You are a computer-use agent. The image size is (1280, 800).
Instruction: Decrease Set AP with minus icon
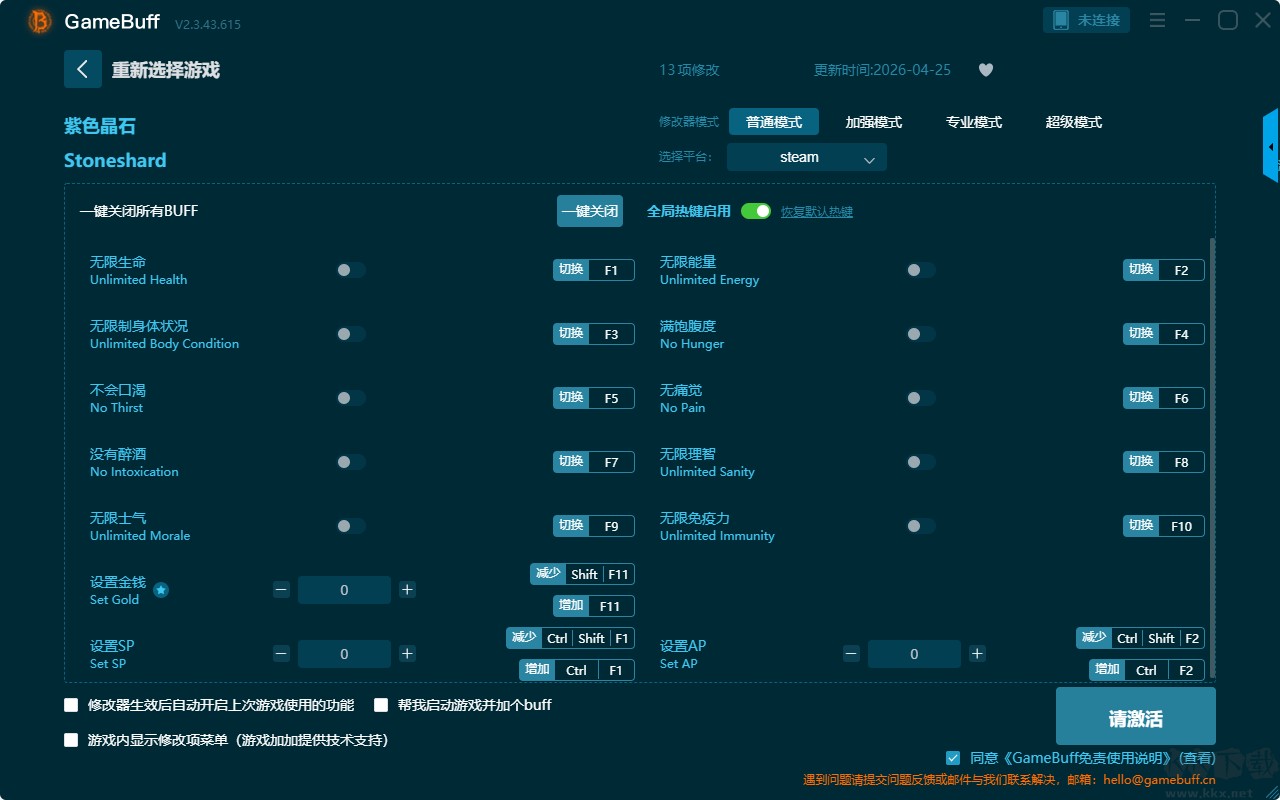tap(851, 654)
